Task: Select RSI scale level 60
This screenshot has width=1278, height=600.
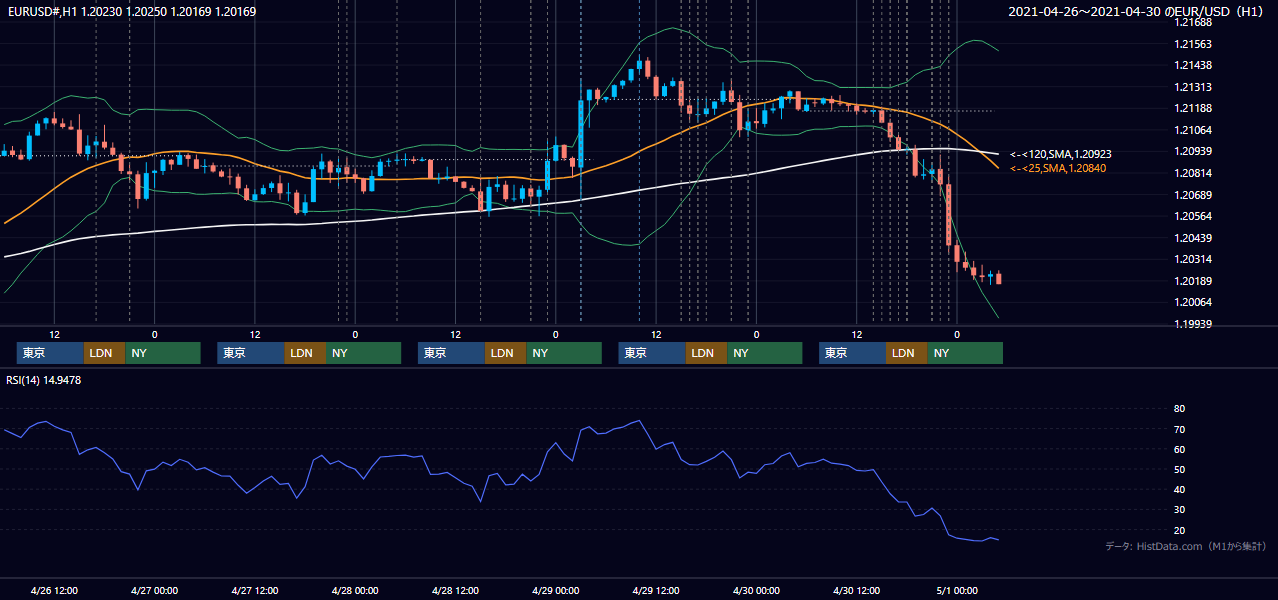Action: click(x=1179, y=449)
